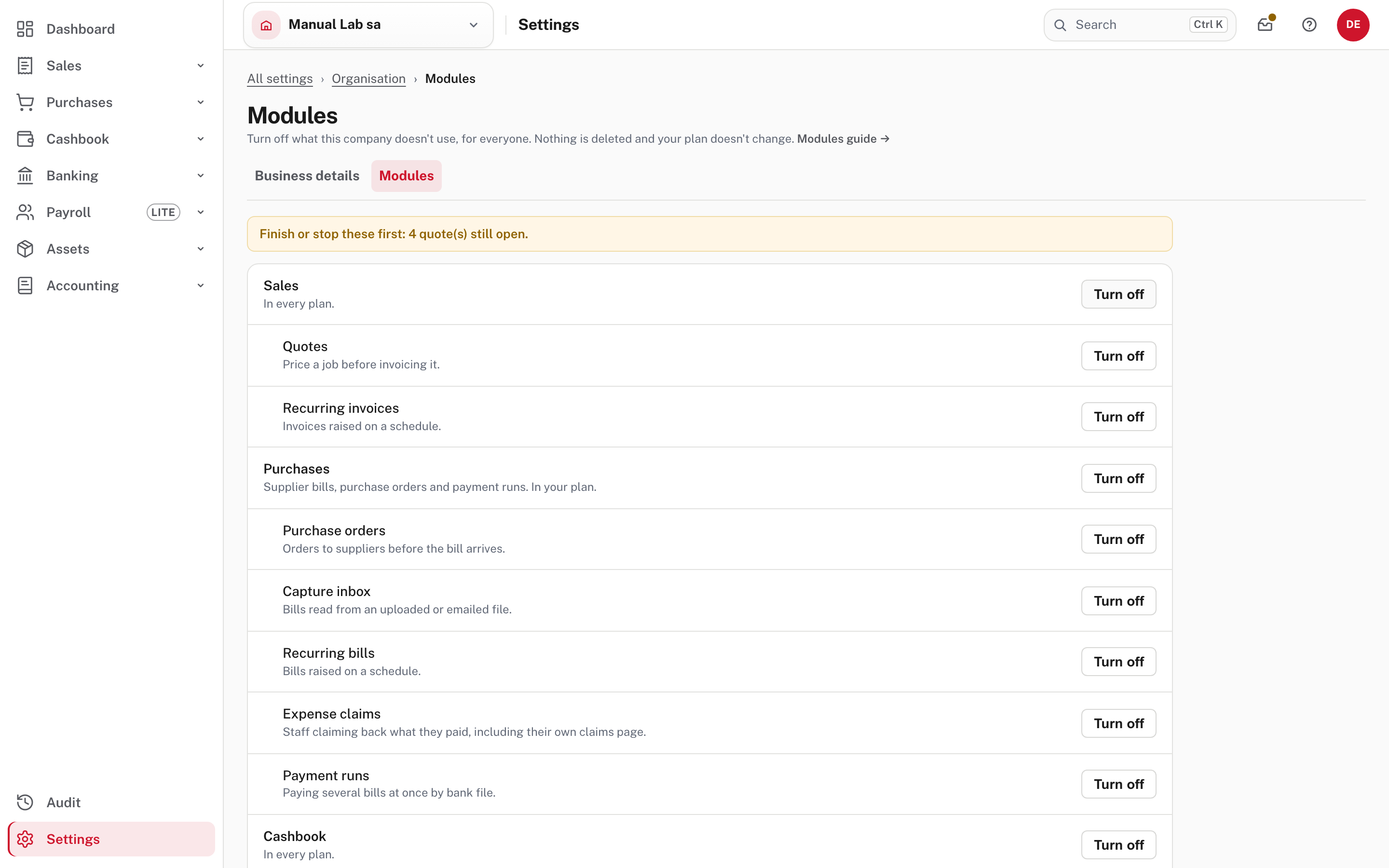Turn off Recurring invoices module
Image resolution: width=1389 pixels, height=868 pixels.
point(1118,417)
